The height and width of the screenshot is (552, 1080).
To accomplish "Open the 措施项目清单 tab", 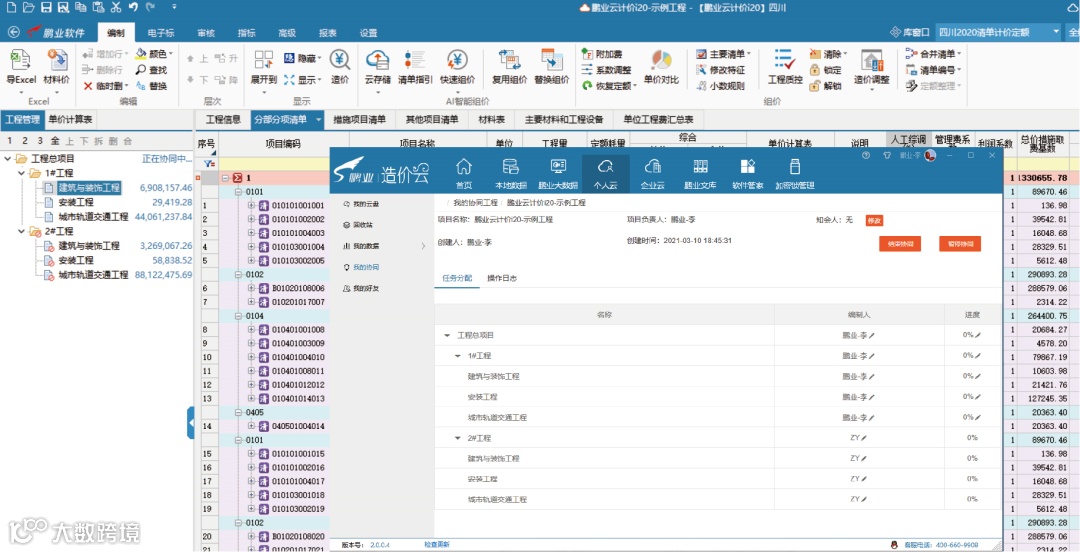I will pyautogui.click(x=359, y=119).
